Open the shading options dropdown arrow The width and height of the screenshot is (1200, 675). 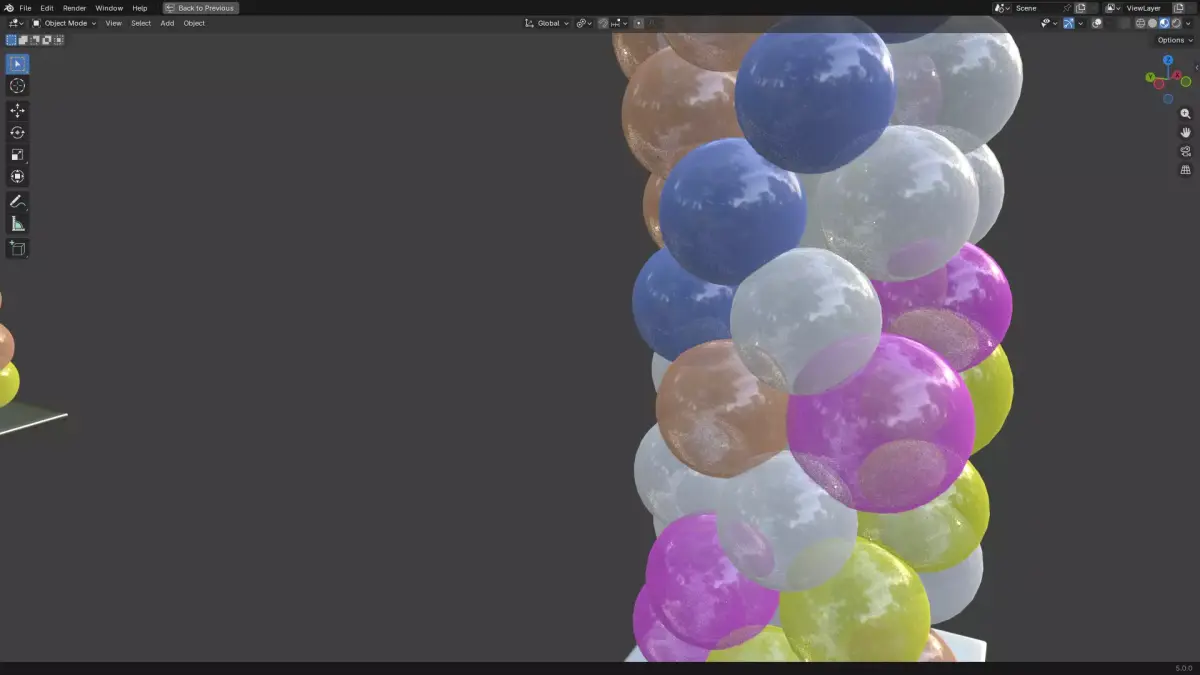pos(1188,23)
